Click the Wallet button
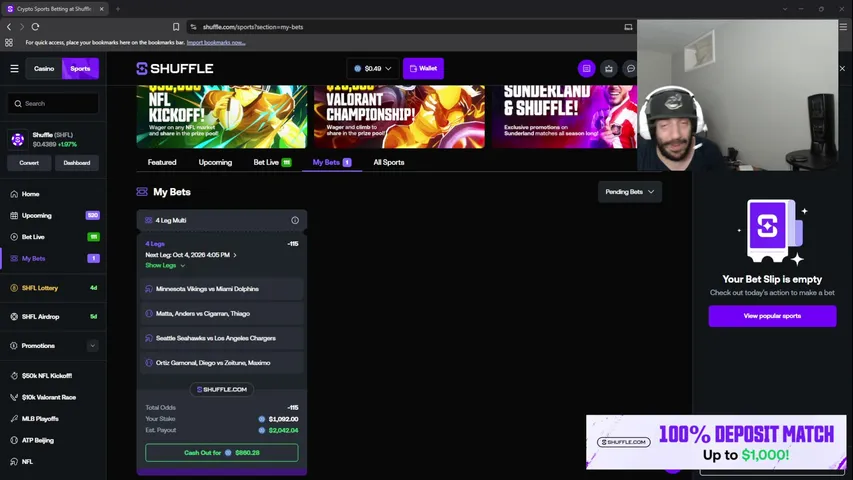The image size is (853, 480). coord(423,69)
